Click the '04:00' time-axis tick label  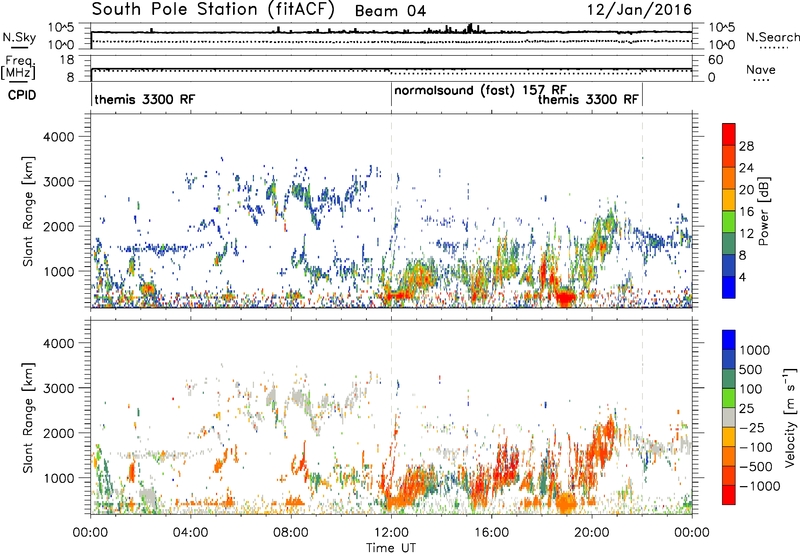click(190, 532)
